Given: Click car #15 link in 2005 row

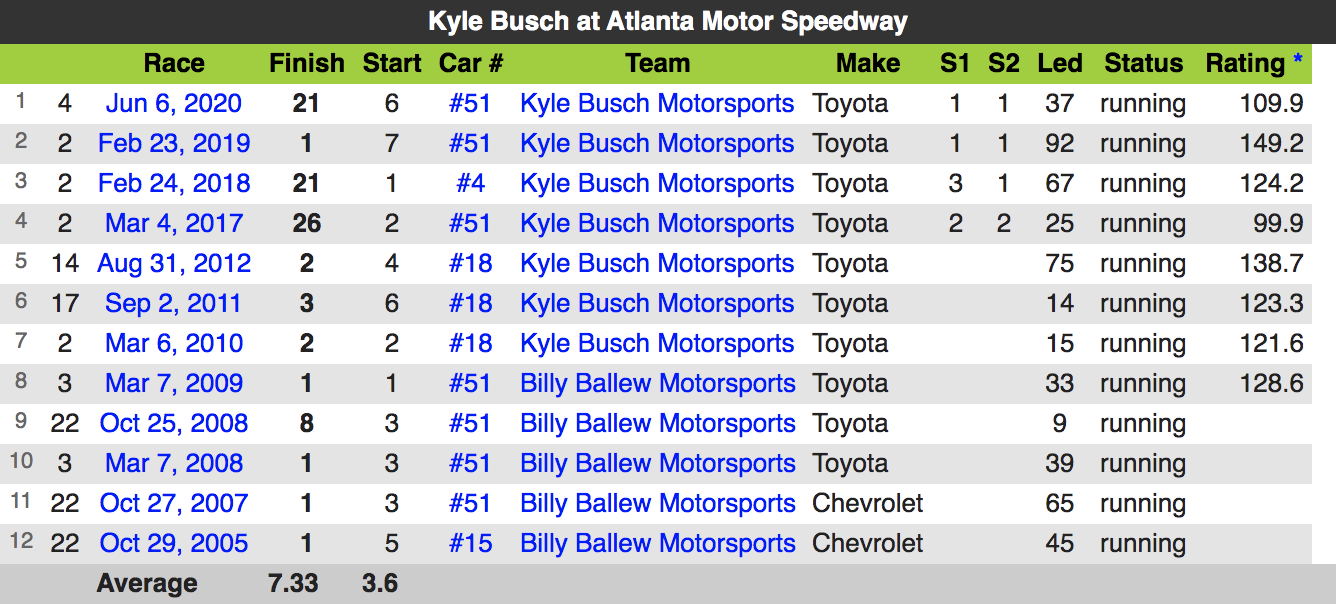Looking at the screenshot, I should pos(471,543).
